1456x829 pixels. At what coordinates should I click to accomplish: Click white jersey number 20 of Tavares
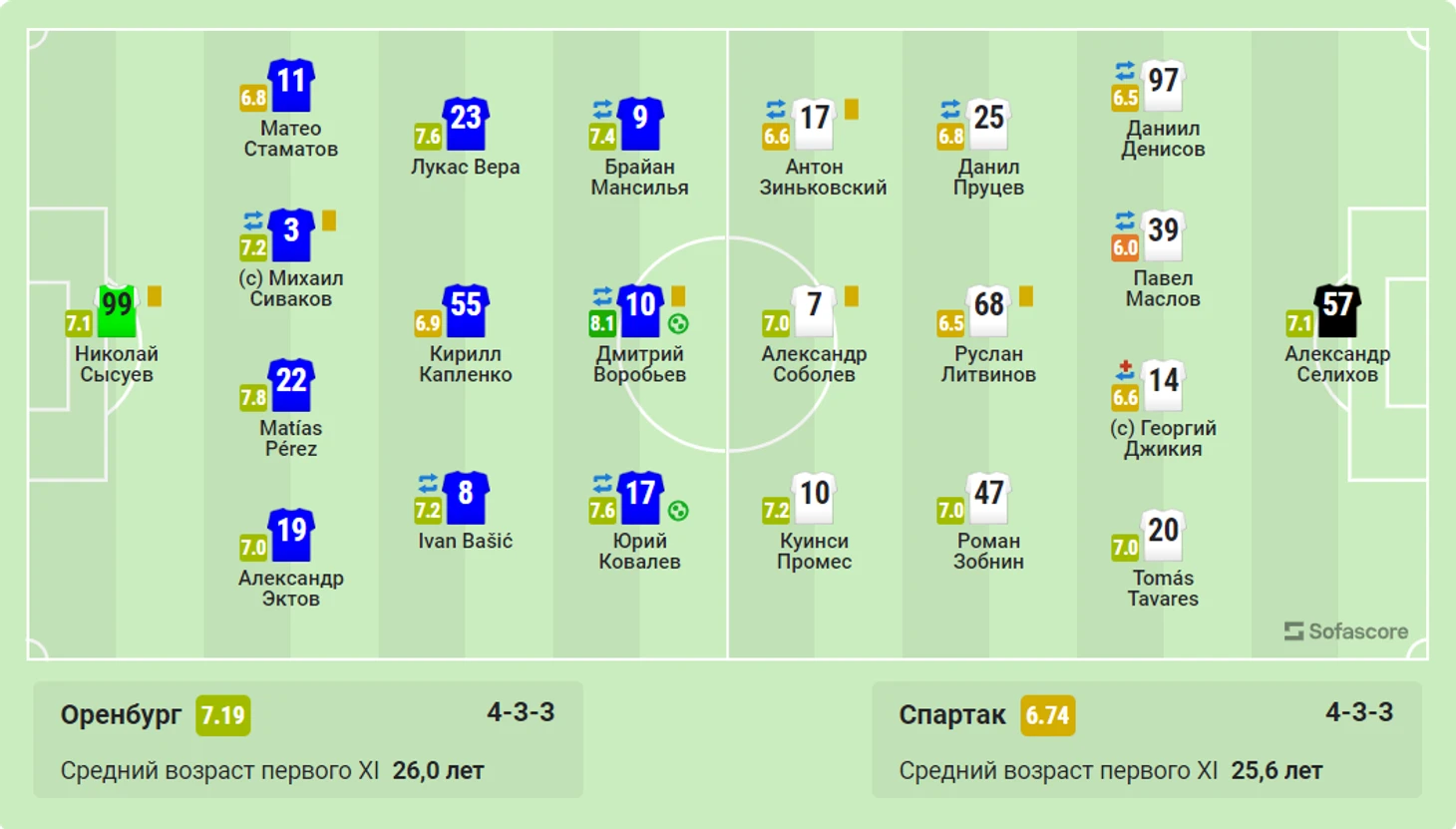point(1163,535)
